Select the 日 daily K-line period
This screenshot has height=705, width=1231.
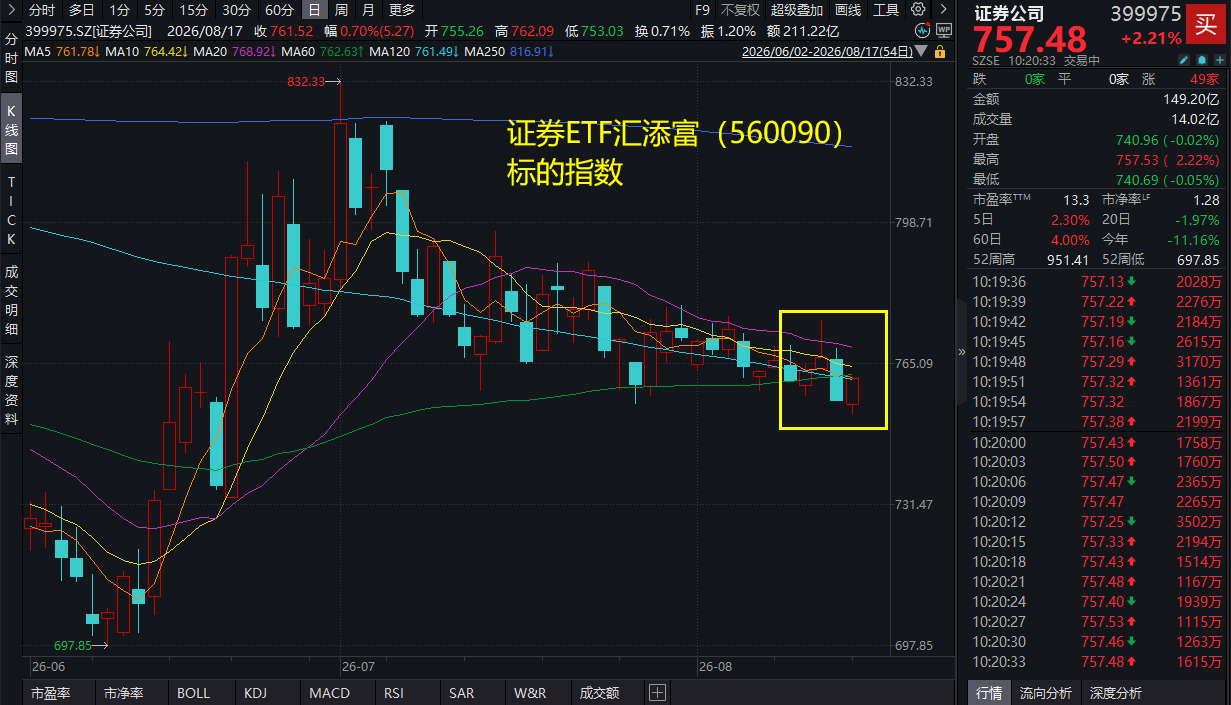click(x=315, y=10)
